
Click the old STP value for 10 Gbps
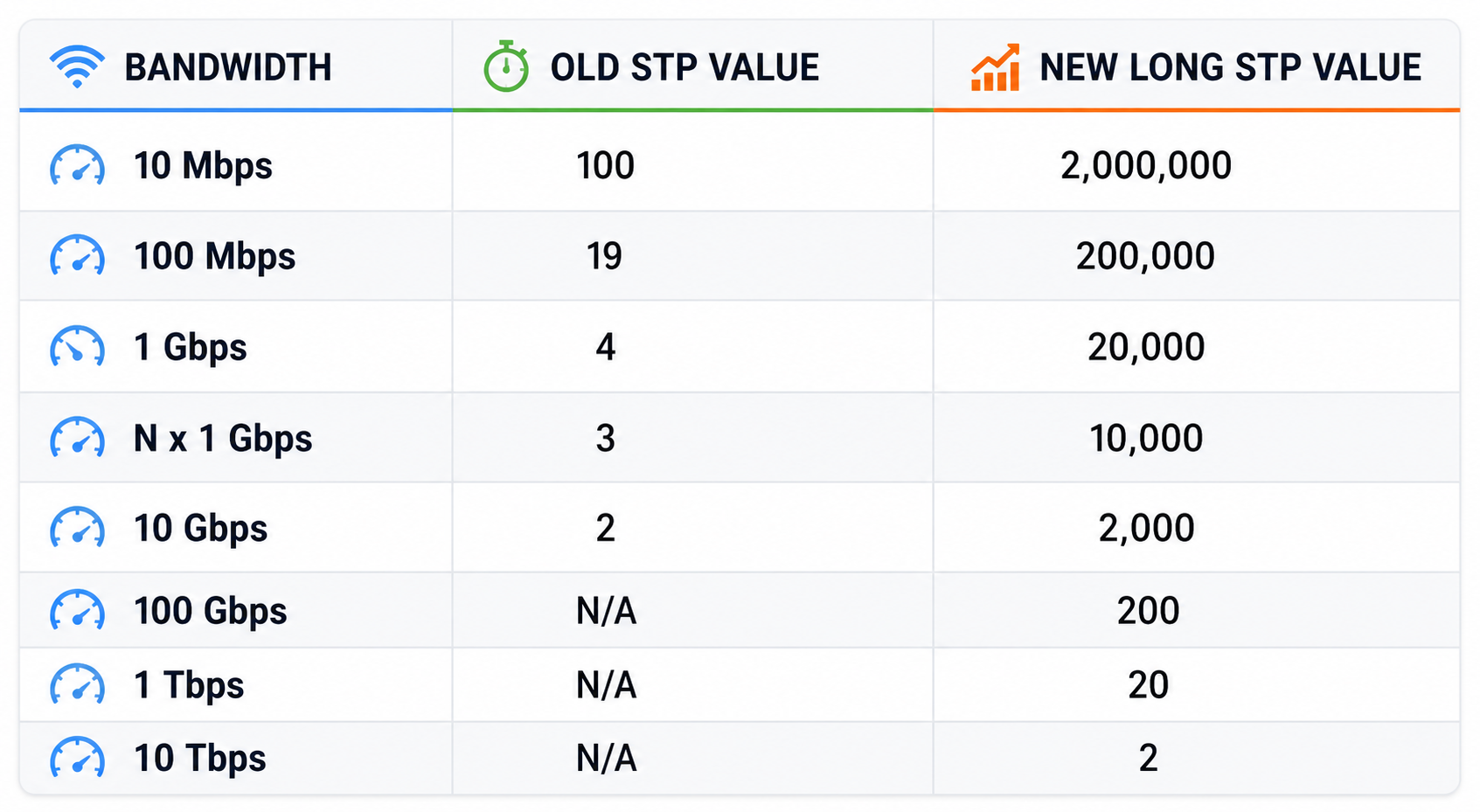click(x=605, y=528)
